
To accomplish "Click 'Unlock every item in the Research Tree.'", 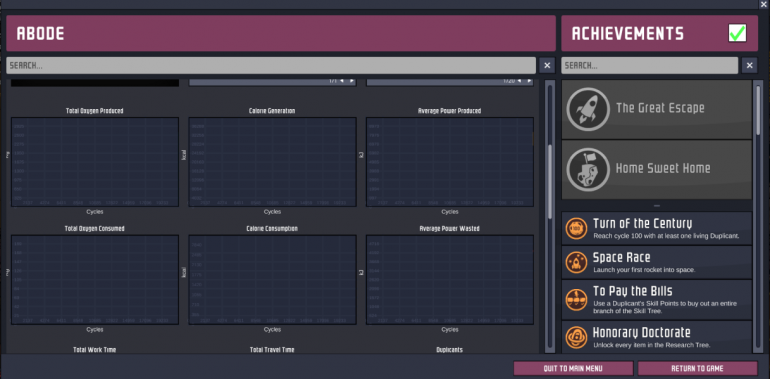I will pos(652,345).
